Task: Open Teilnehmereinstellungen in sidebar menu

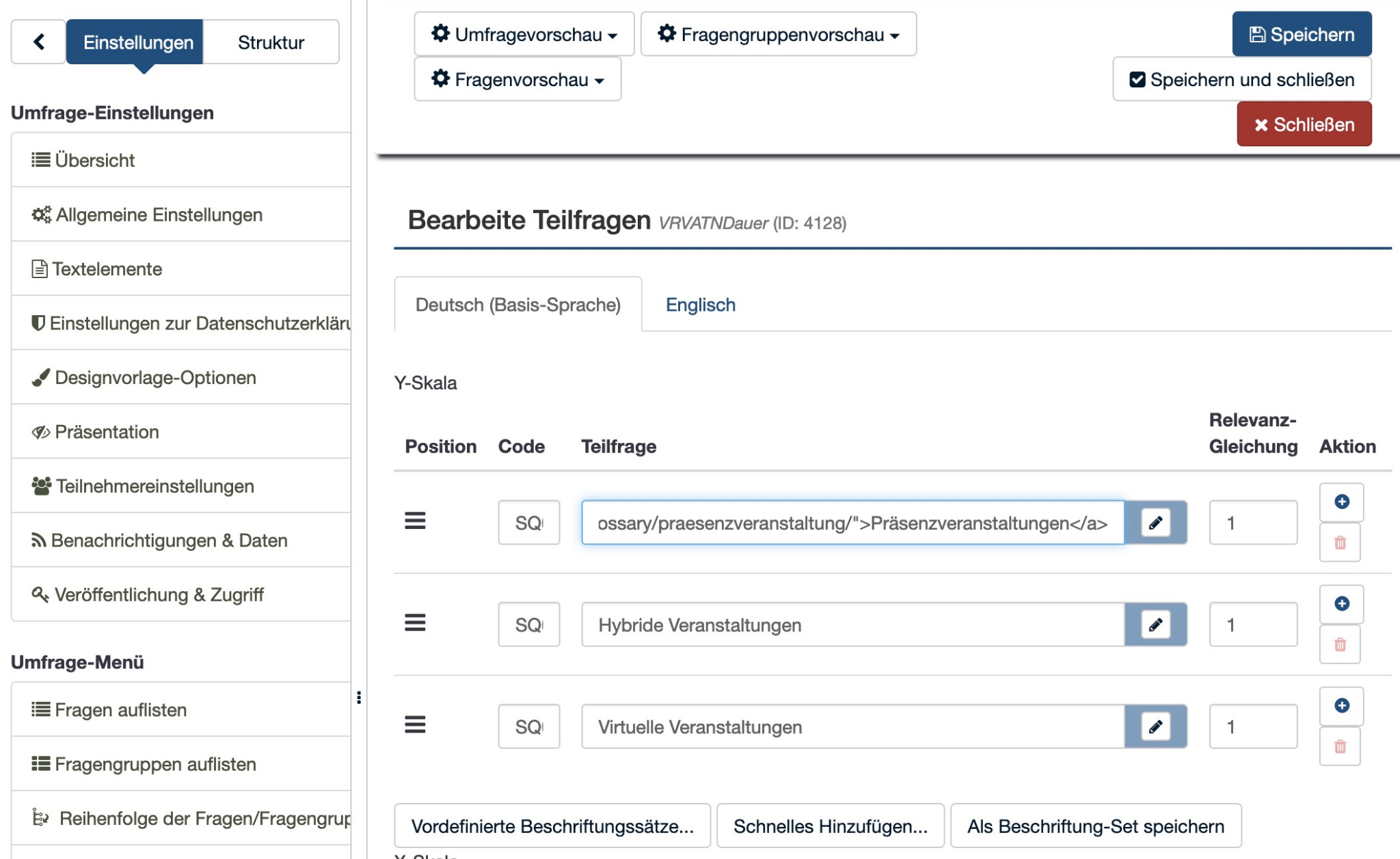Action: coord(154,487)
